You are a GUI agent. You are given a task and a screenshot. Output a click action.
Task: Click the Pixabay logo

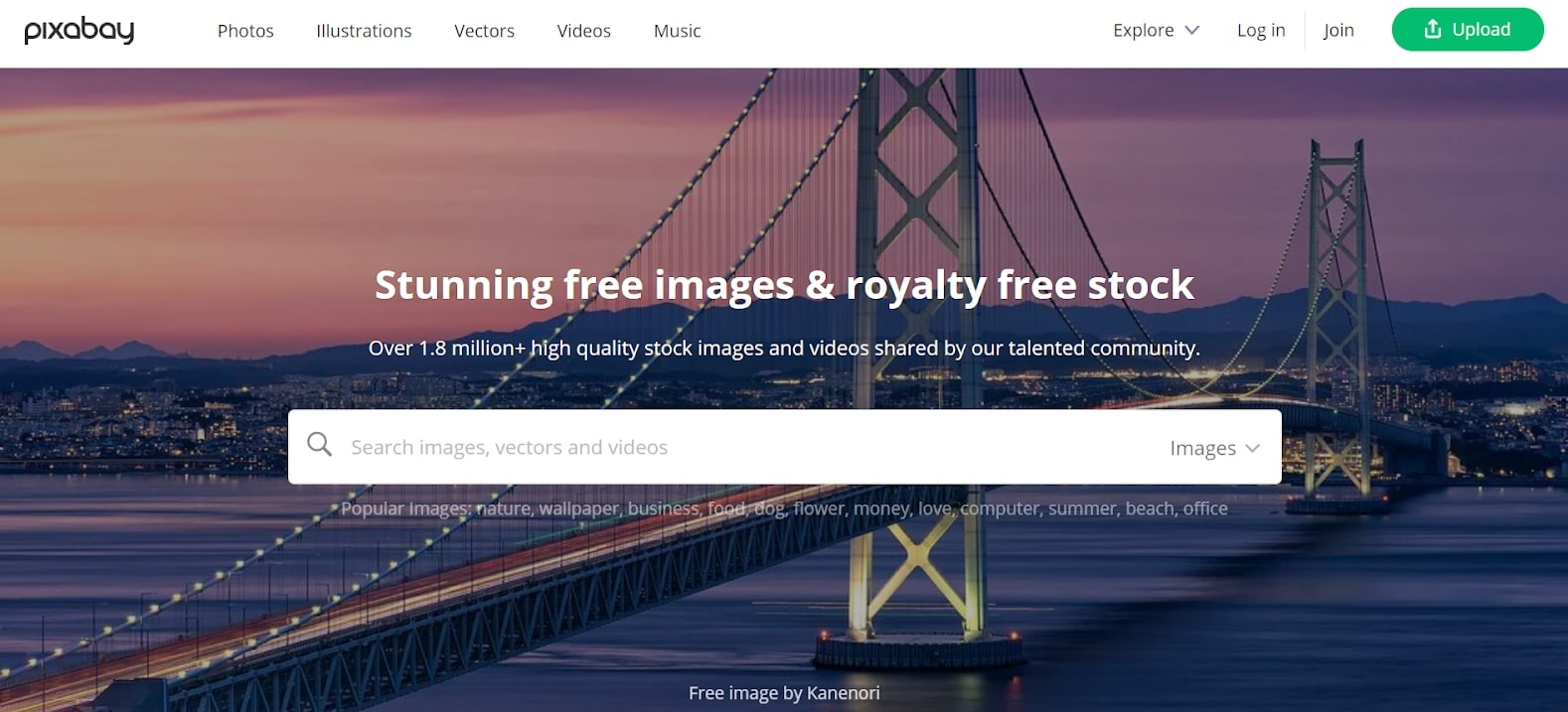coord(79,31)
